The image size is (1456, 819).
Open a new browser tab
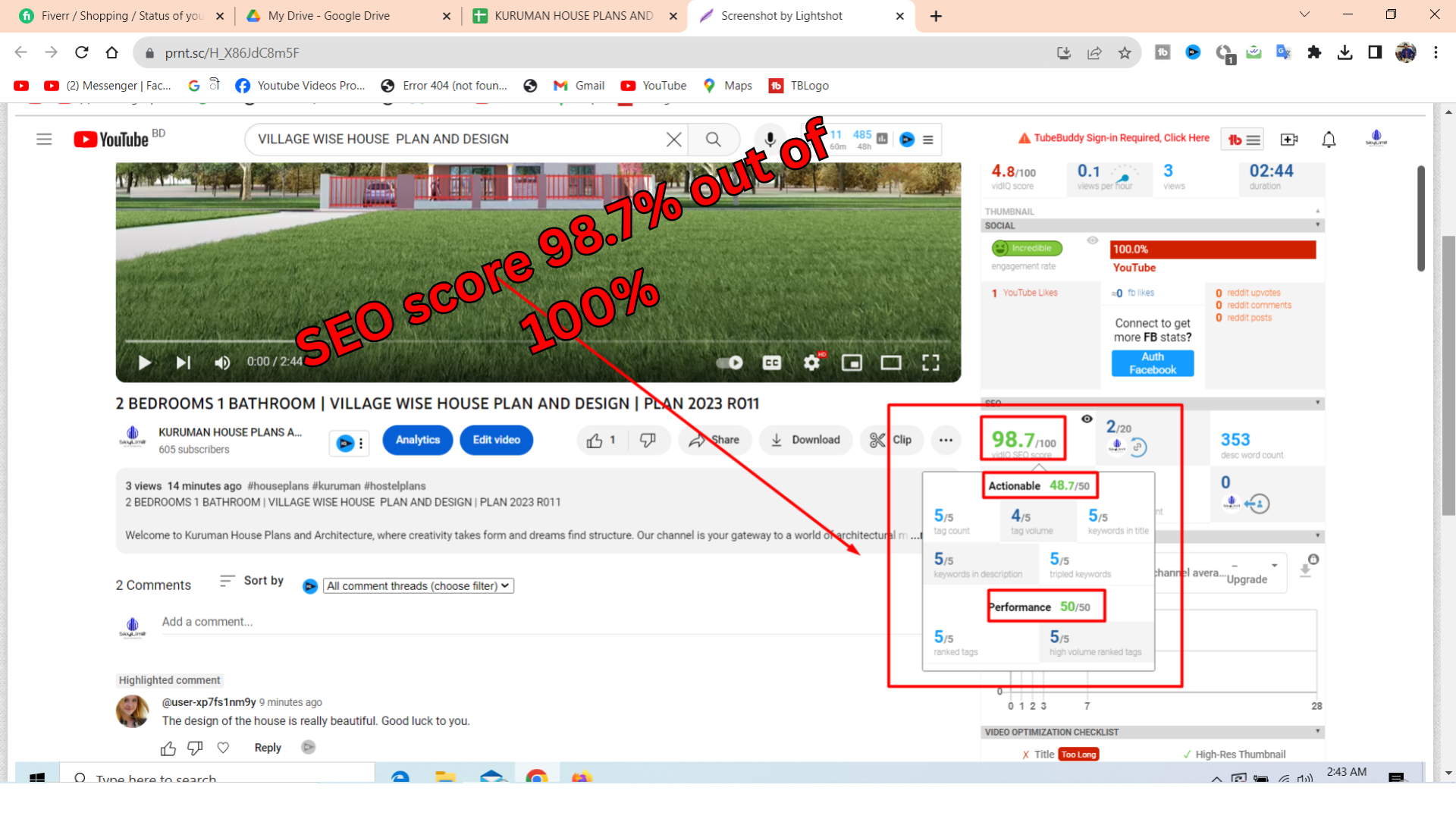pos(936,16)
